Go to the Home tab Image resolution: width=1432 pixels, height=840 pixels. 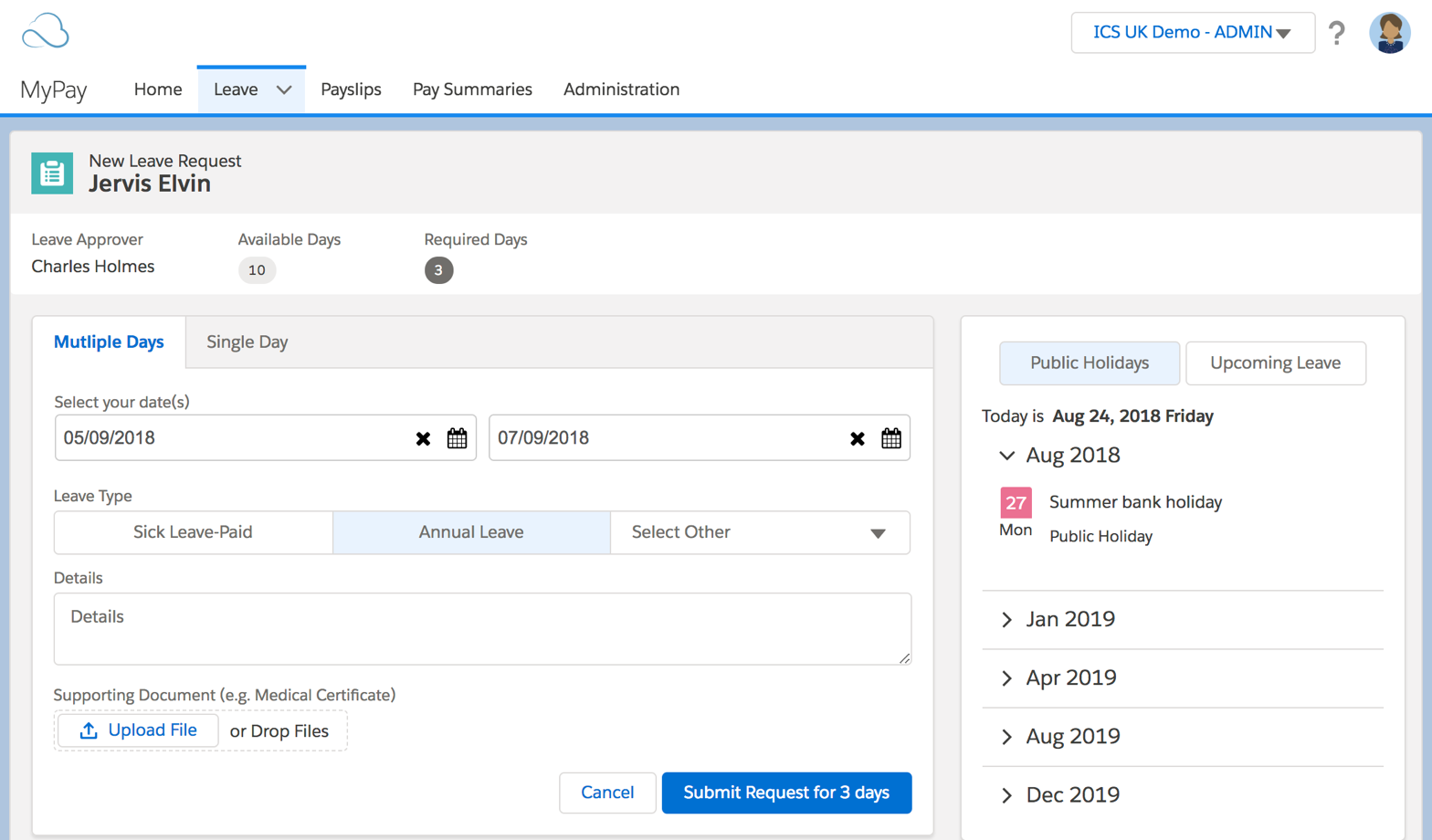(158, 89)
